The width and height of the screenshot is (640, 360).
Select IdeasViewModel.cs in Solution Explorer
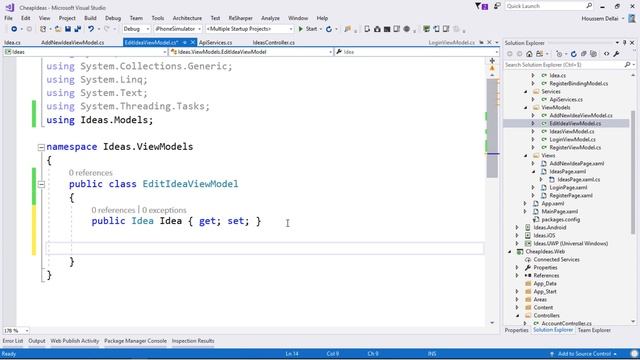point(571,132)
